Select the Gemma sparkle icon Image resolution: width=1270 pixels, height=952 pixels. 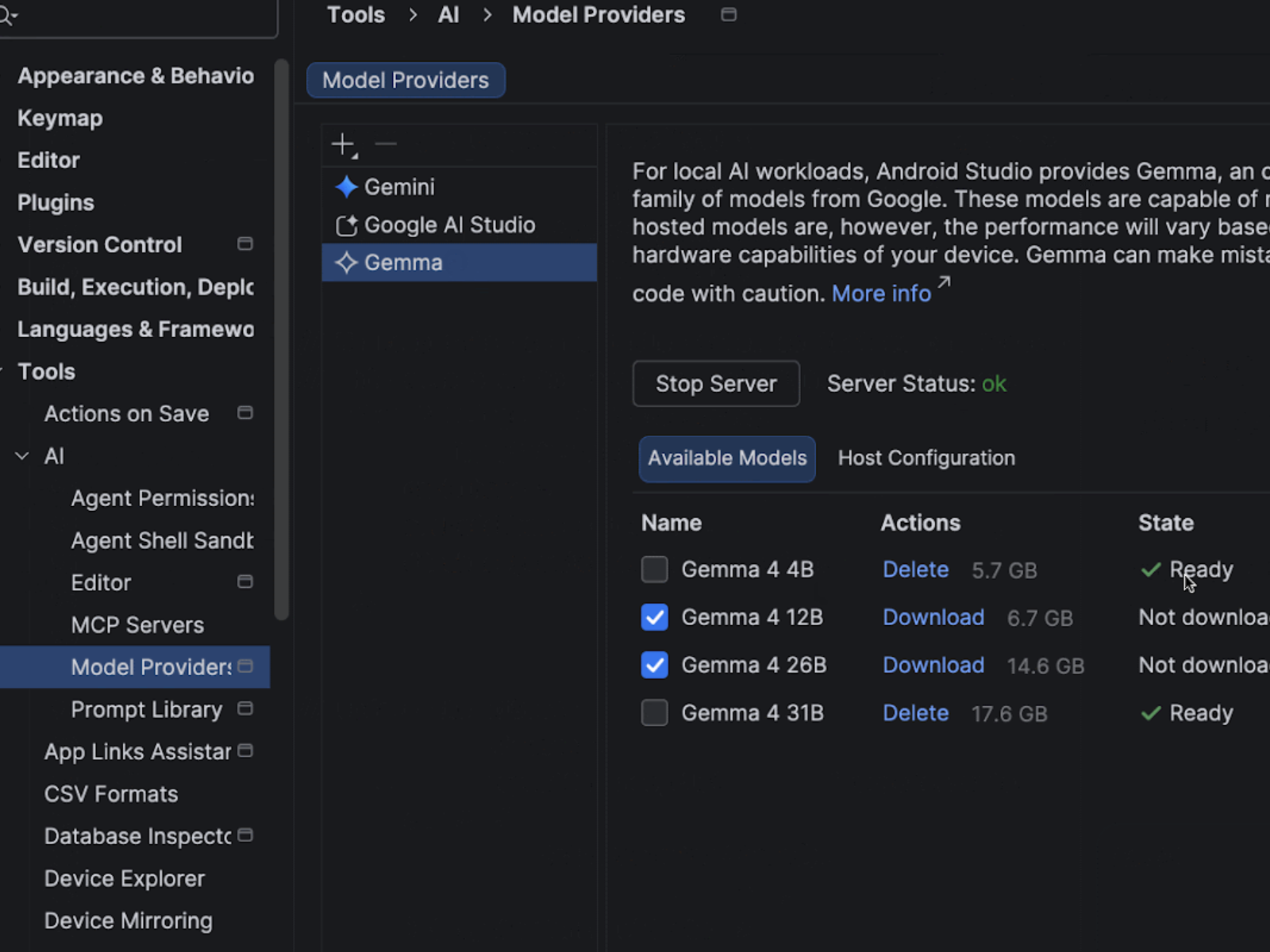tap(346, 263)
